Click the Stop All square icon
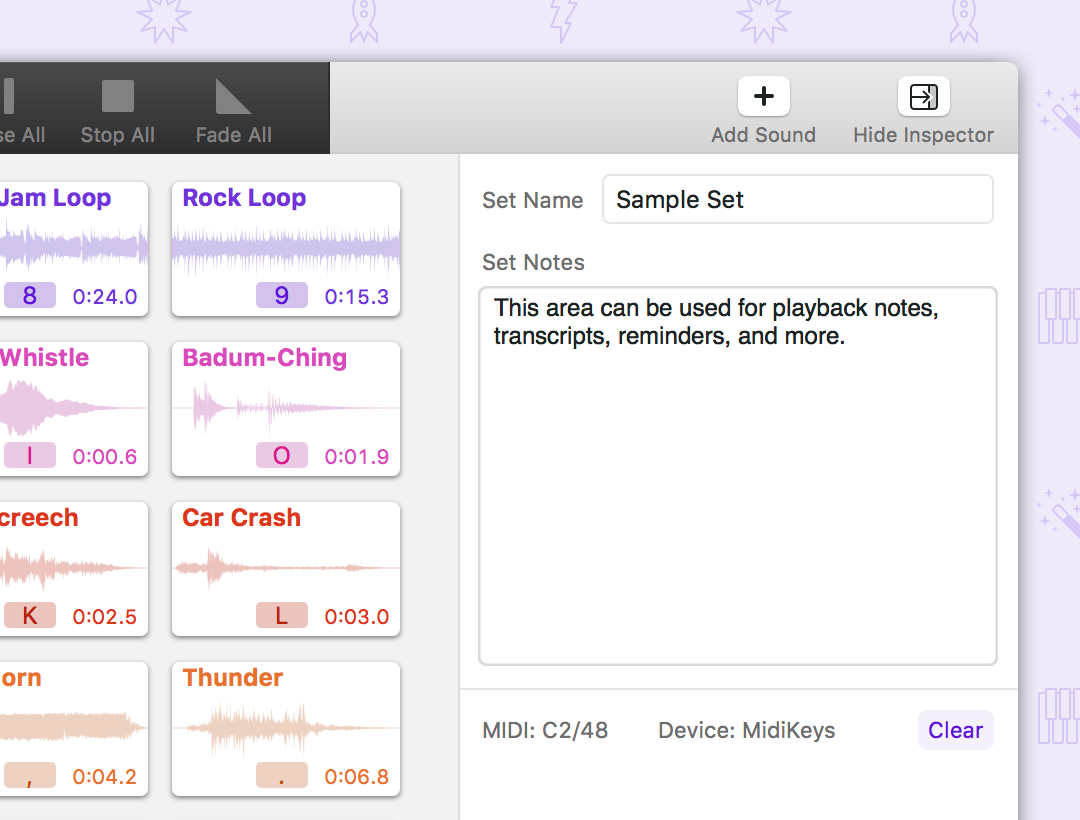 click(x=118, y=96)
